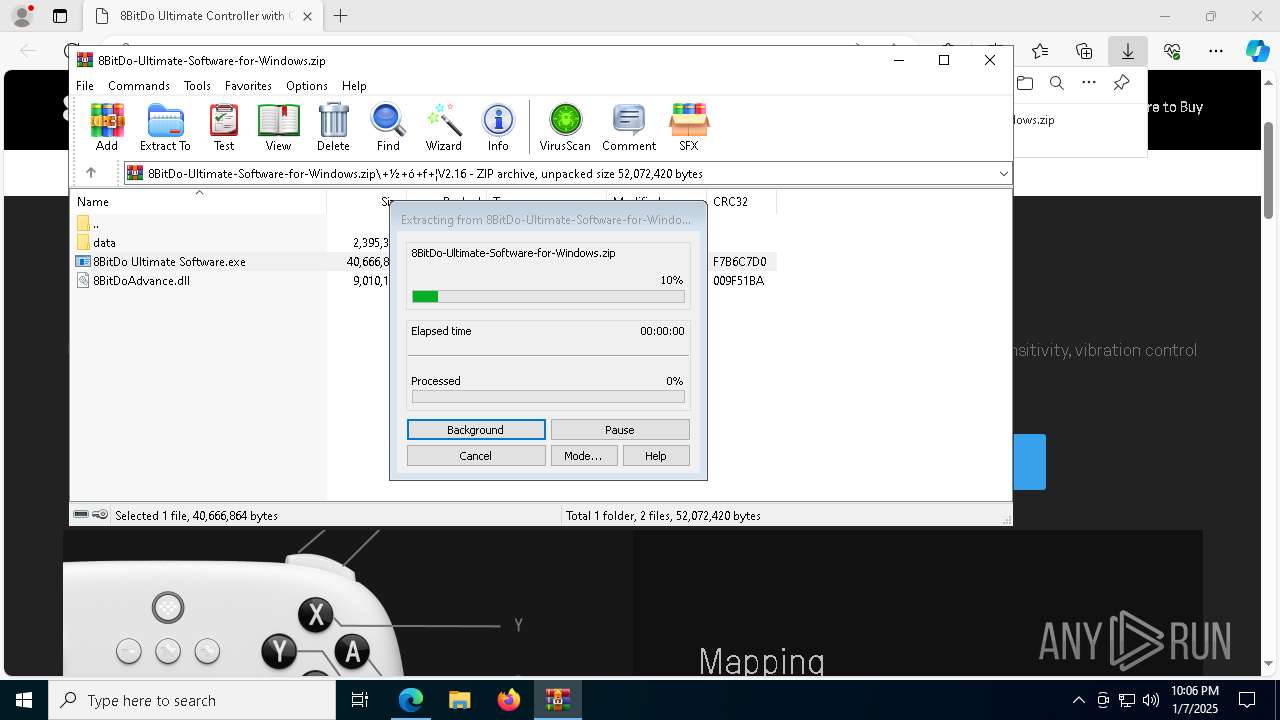Open Edge settings and more ellipsis
The image size is (1280, 720).
click(x=1216, y=51)
